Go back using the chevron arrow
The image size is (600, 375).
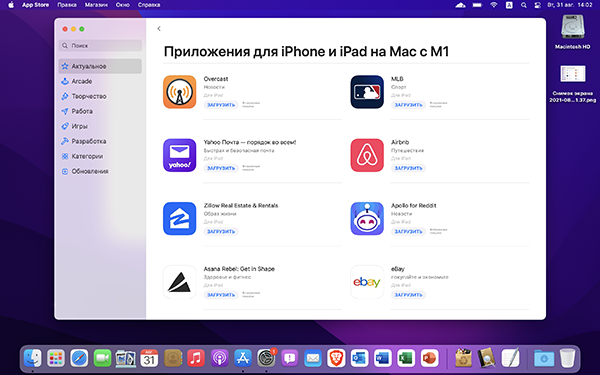(x=159, y=29)
